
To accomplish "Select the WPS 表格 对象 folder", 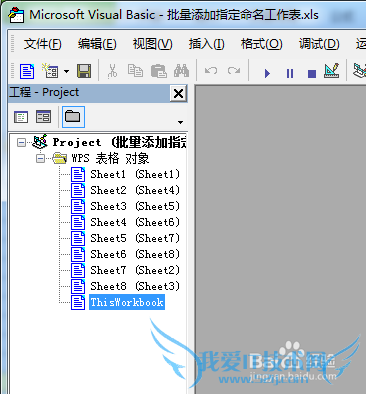I will [110, 158].
